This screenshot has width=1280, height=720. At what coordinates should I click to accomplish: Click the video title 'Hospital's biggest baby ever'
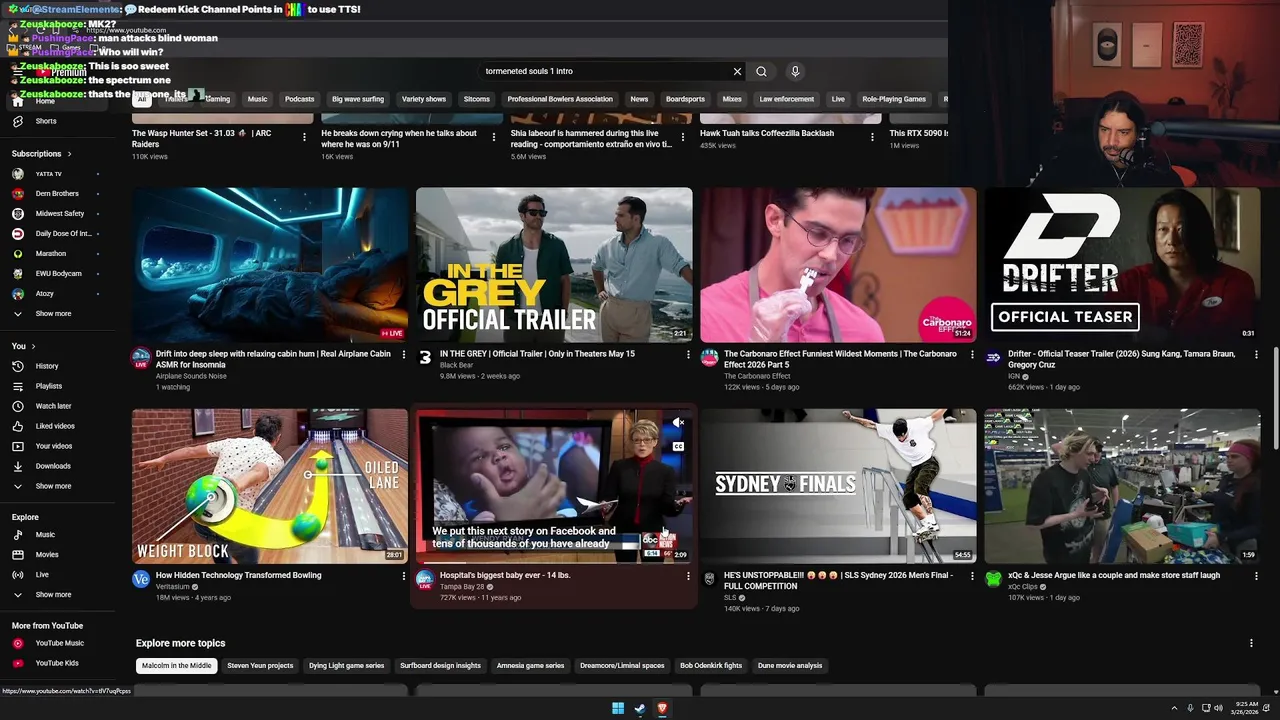coord(505,576)
